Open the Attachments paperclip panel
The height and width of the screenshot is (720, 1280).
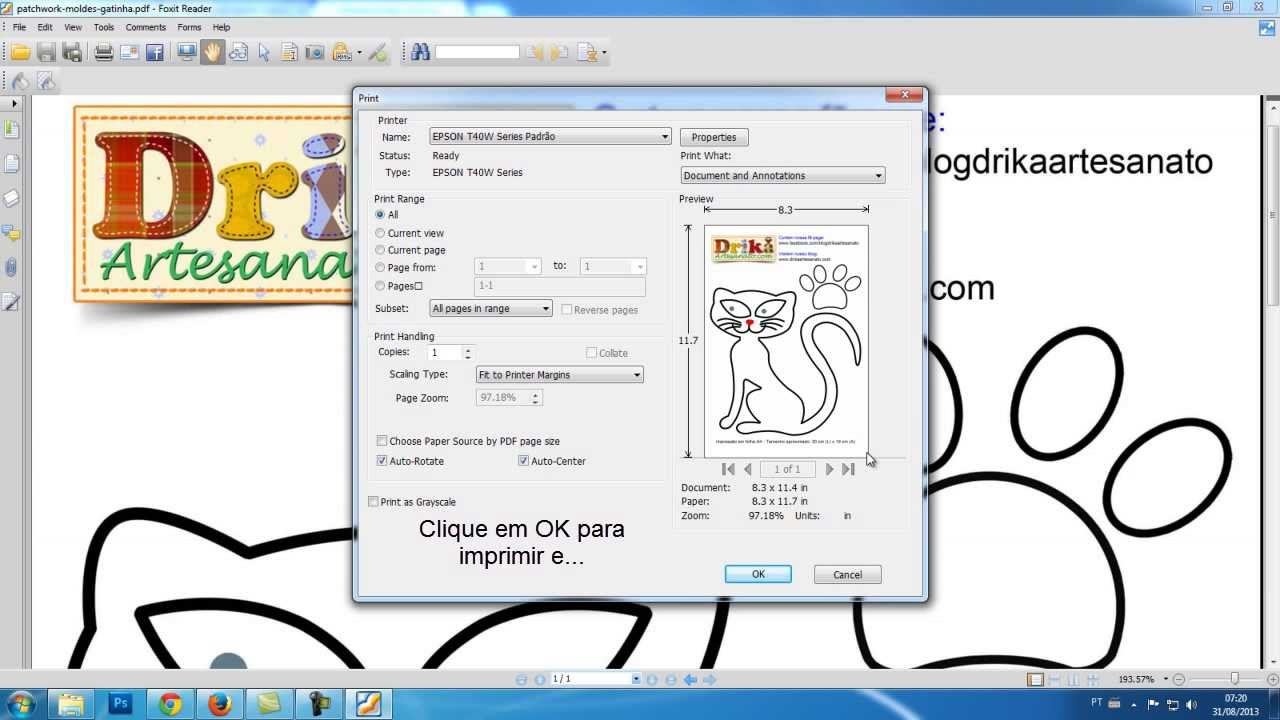pos(12,267)
